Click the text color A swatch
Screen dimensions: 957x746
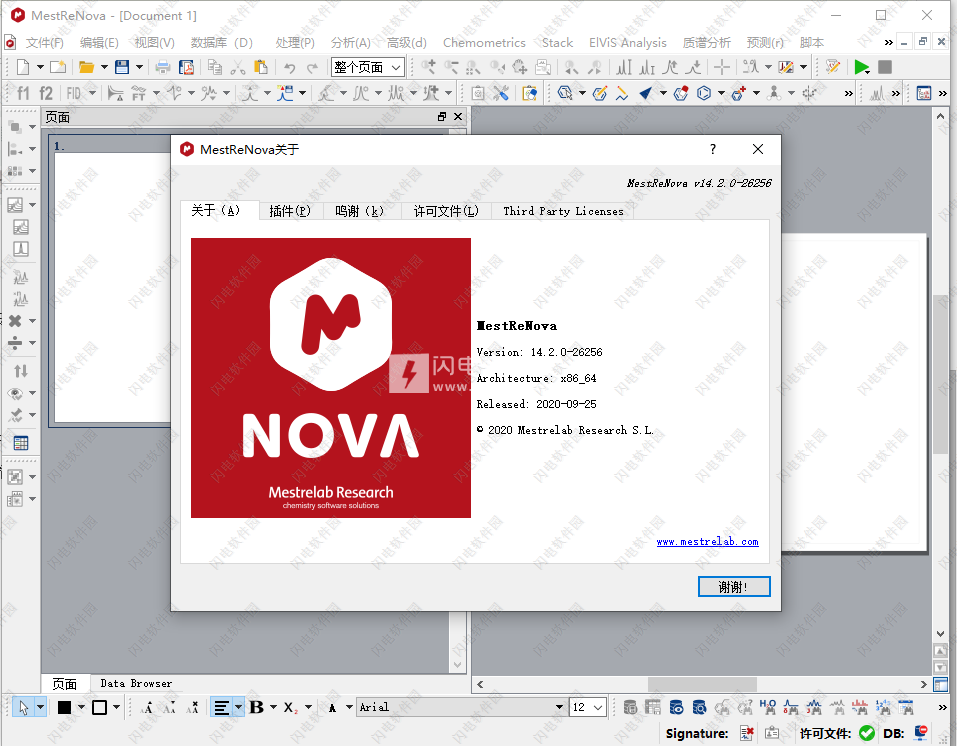[332, 708]
